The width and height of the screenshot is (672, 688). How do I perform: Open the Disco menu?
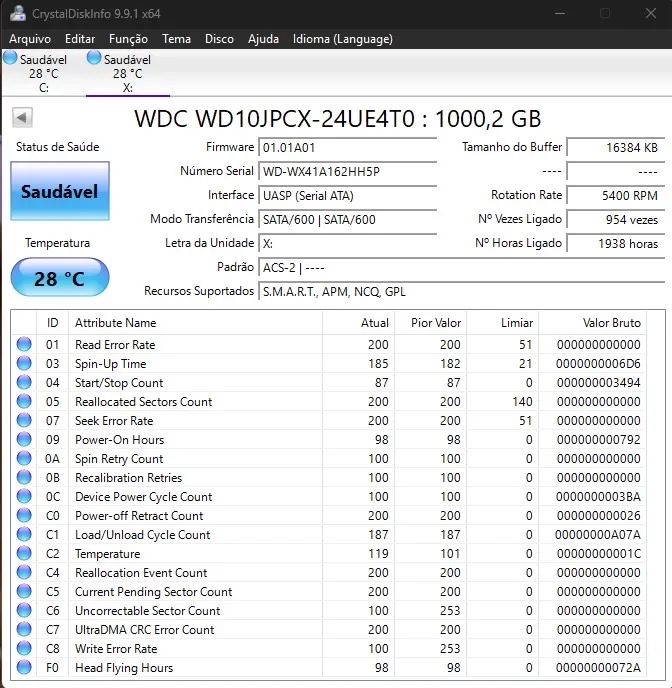click(219, 39)
